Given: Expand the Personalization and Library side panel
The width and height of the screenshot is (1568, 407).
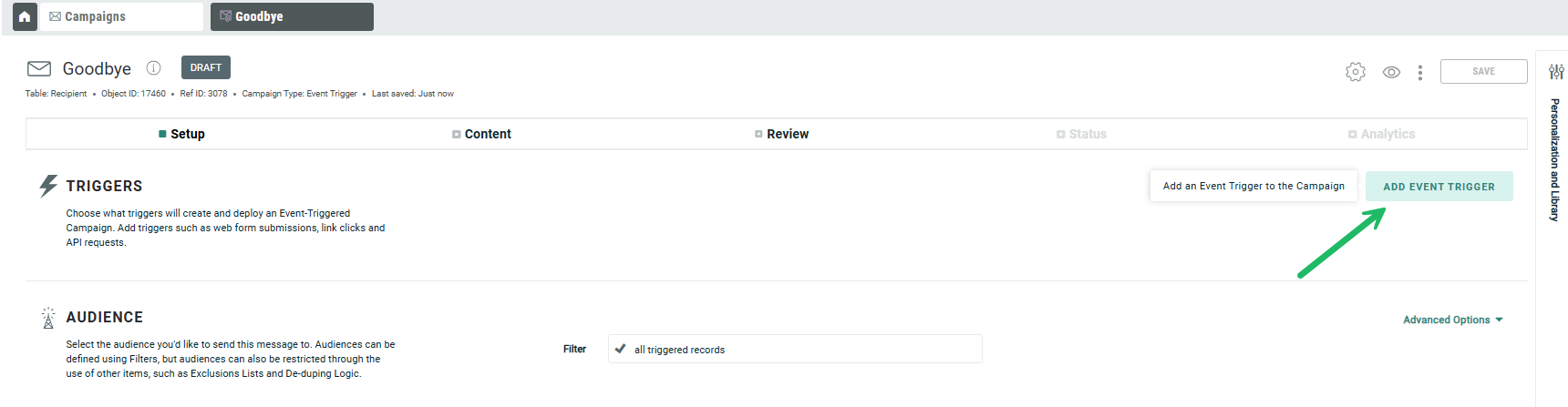Looking at the screenshot, I should (x=1555, y=159).
